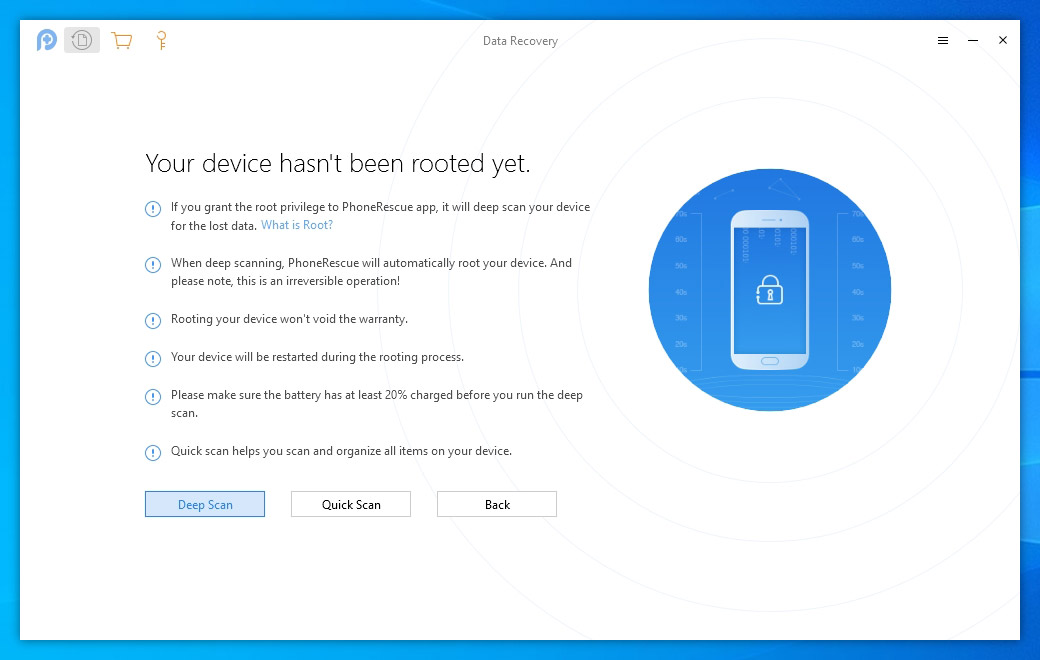Viewport: 1040px width, 660px height.
Task: Open the Data Recovery mode icon
Action: [82, 40]
